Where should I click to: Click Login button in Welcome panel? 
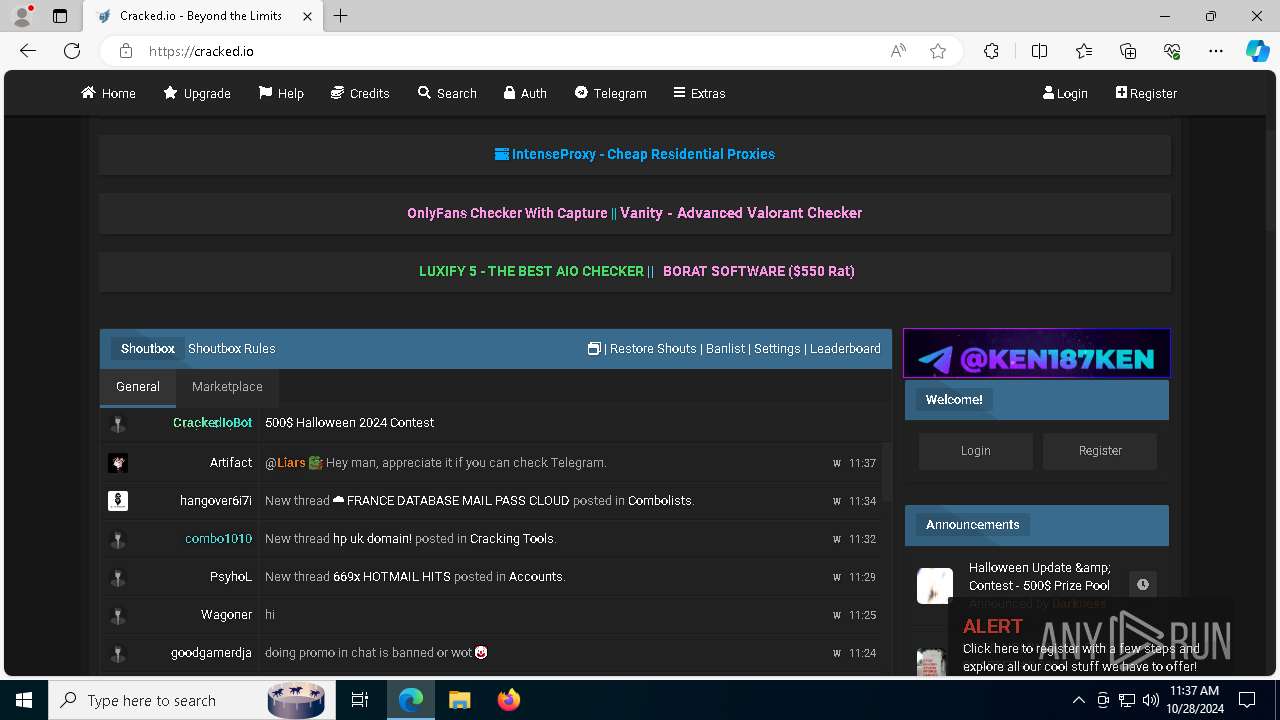(976, 451)
